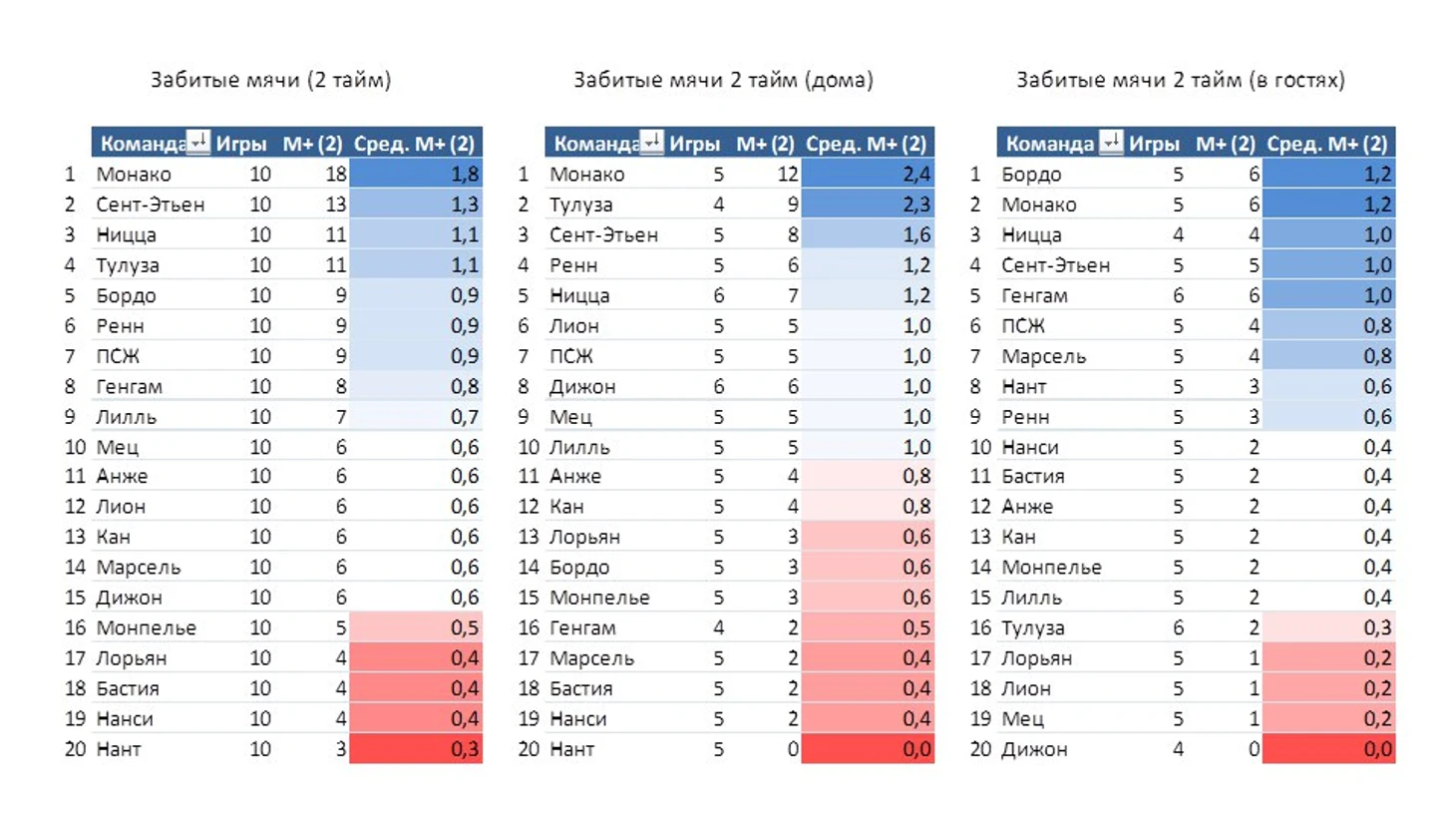
Task: Select the Генгам cell in the away table
Action: 1034,295
